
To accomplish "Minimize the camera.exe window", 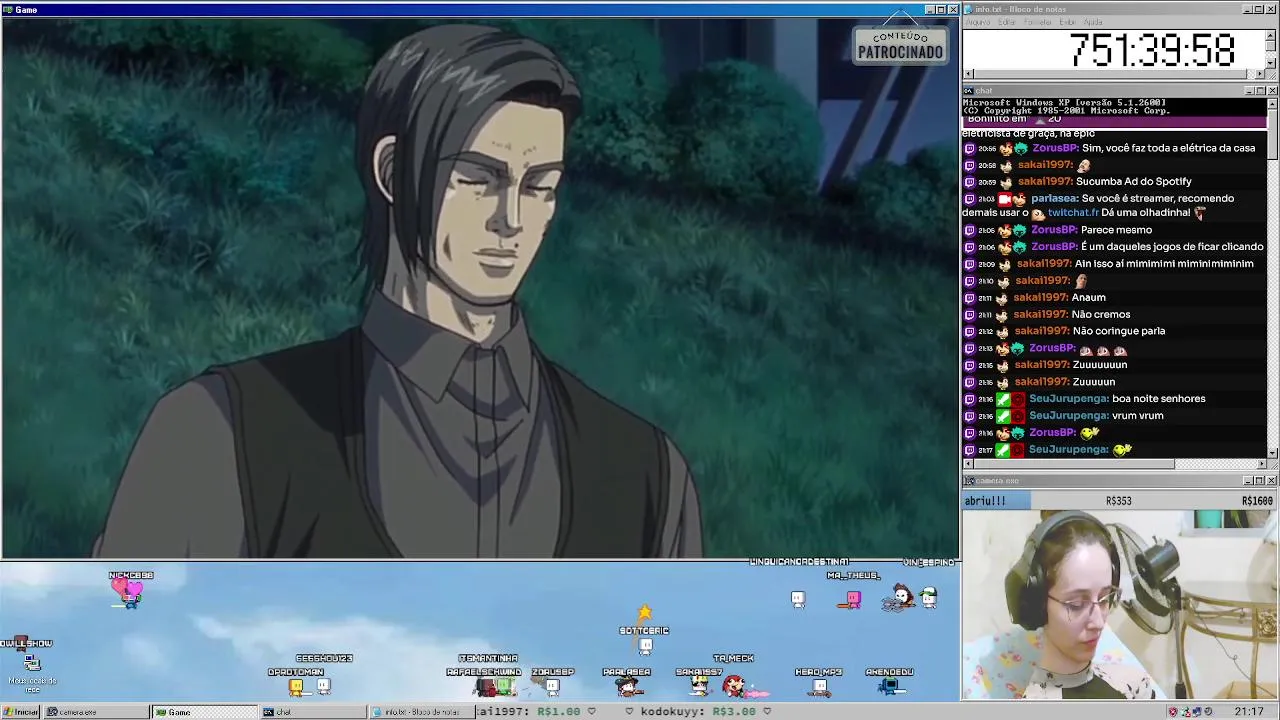I will (x=1250, y=481).
